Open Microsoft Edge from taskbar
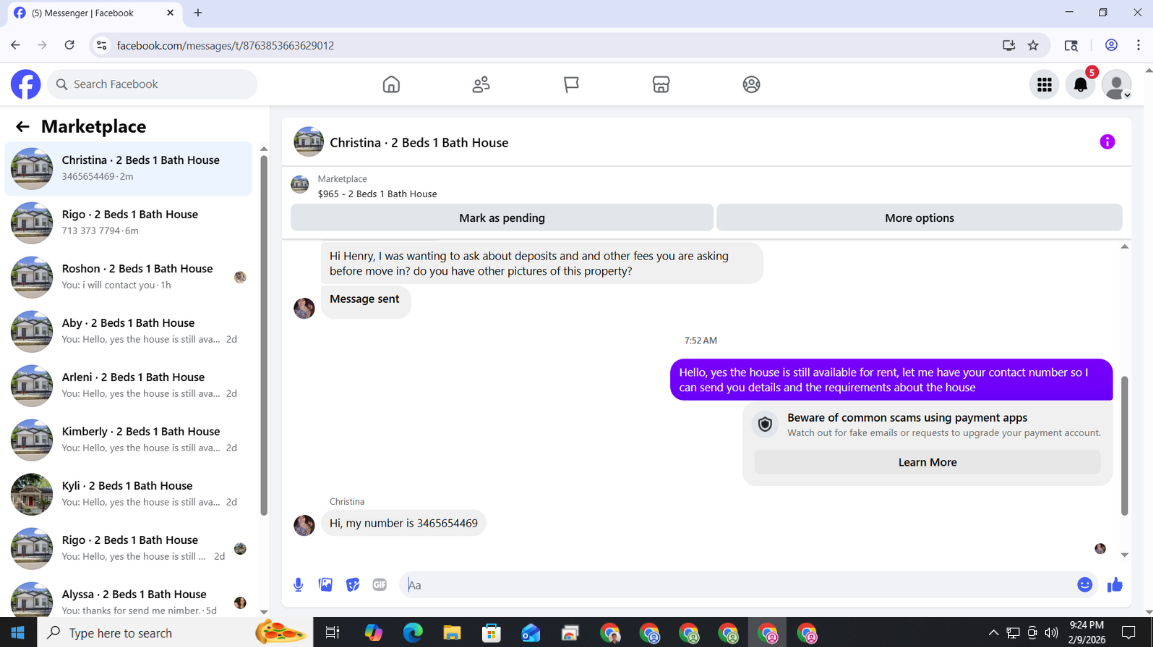The height and width of the screenshot is (647, 1153). coord(413,632)
